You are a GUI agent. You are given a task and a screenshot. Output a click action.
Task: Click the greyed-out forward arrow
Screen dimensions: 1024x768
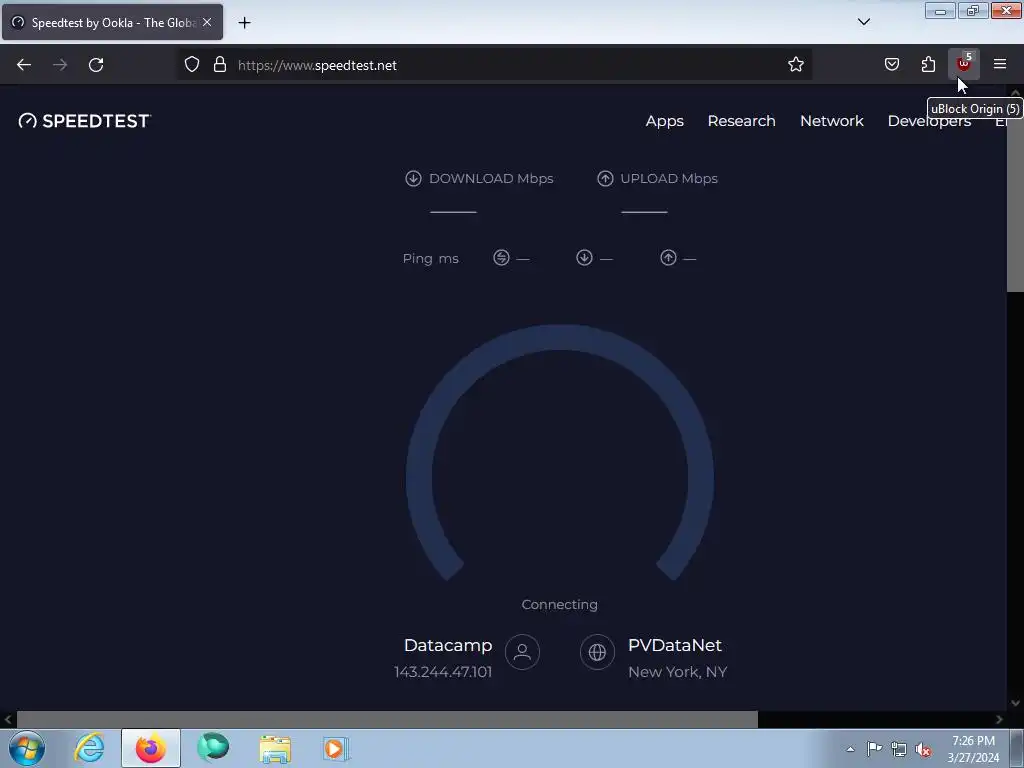point(60,65)
